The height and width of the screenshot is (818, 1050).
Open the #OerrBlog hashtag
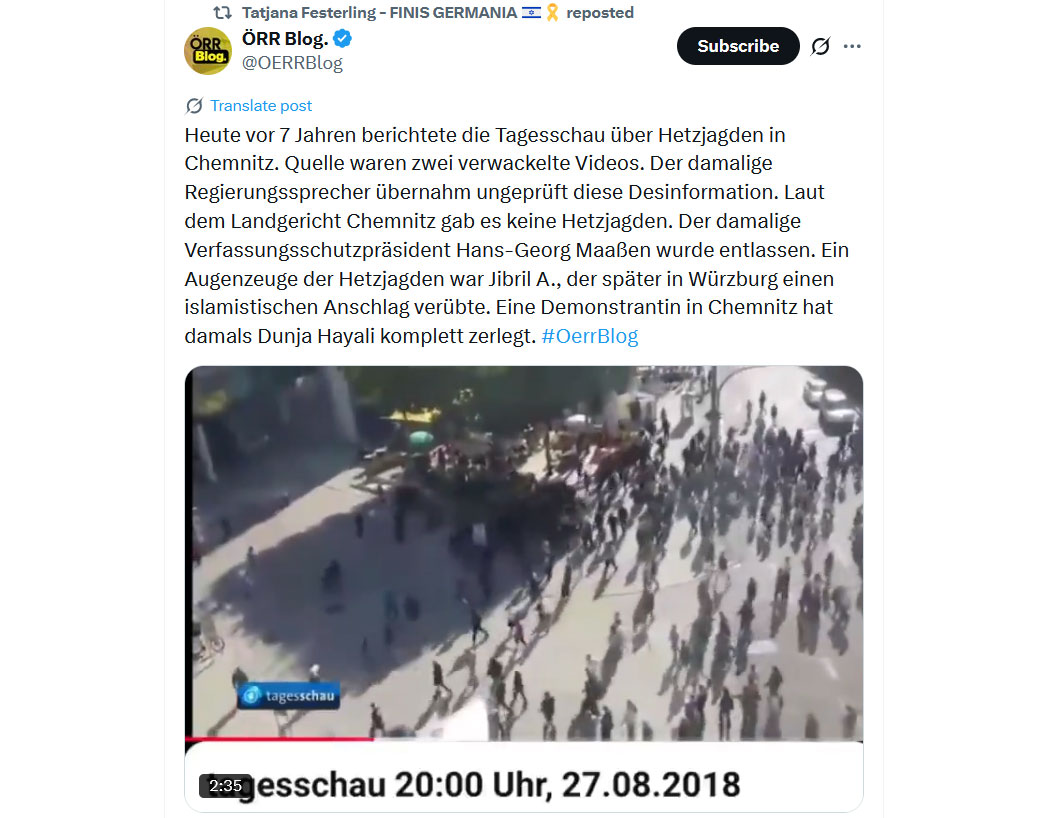[x=589, y=336]
